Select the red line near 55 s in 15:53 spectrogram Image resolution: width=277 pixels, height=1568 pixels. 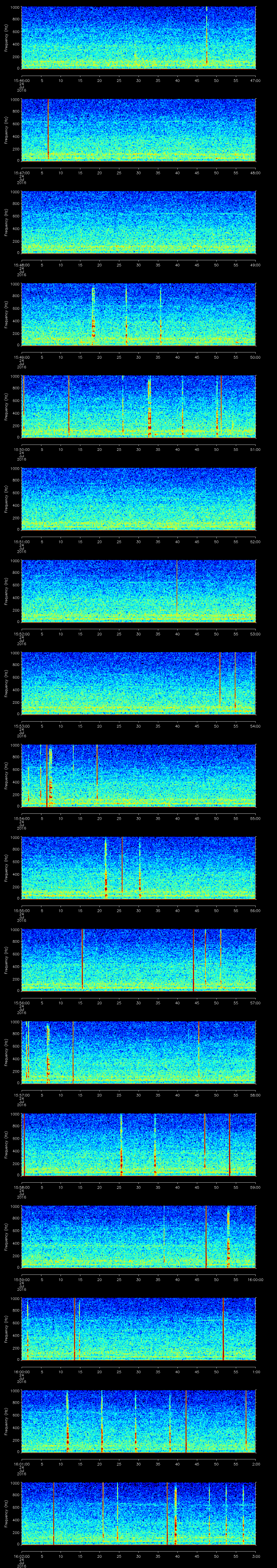pos(235,680)
